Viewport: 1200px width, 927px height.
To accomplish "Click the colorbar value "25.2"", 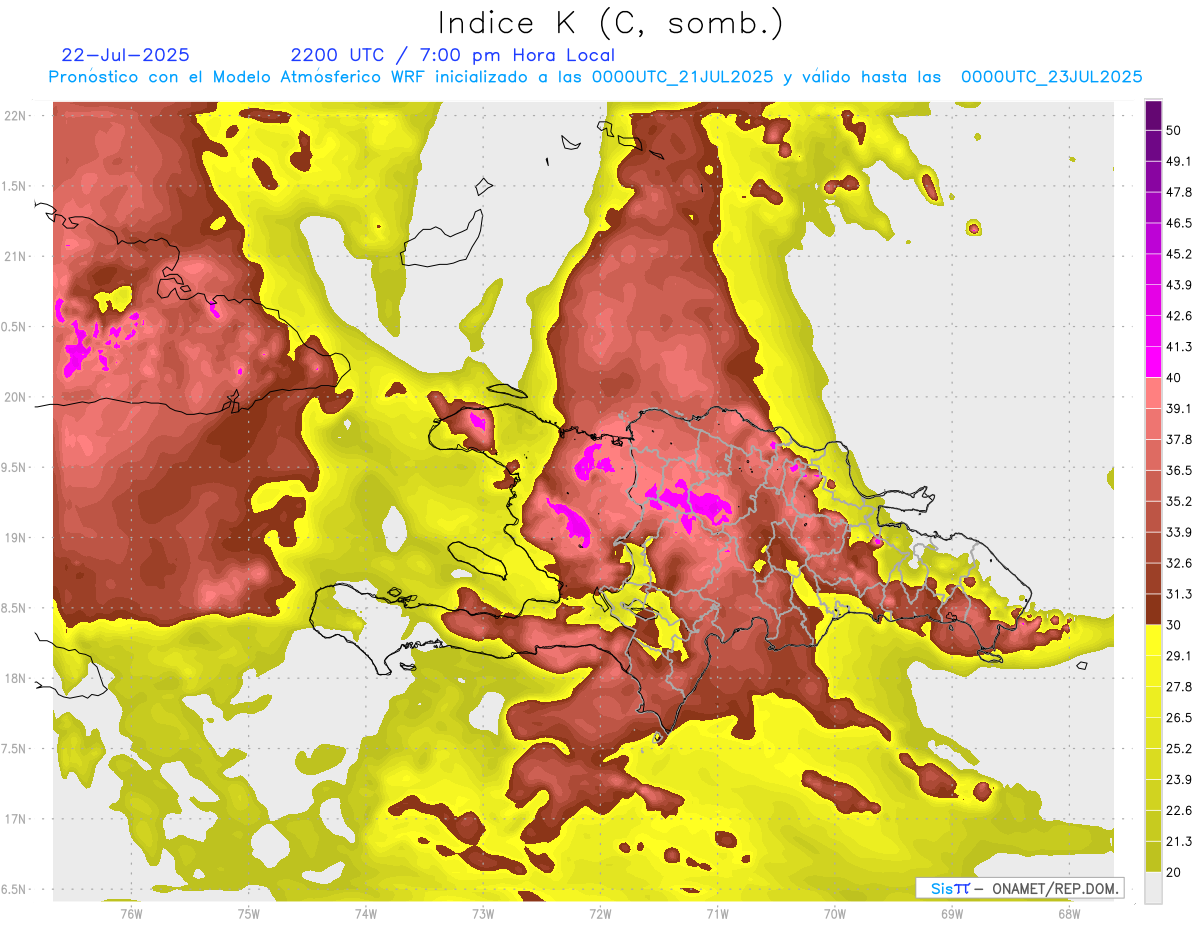I will (1179, 748).
